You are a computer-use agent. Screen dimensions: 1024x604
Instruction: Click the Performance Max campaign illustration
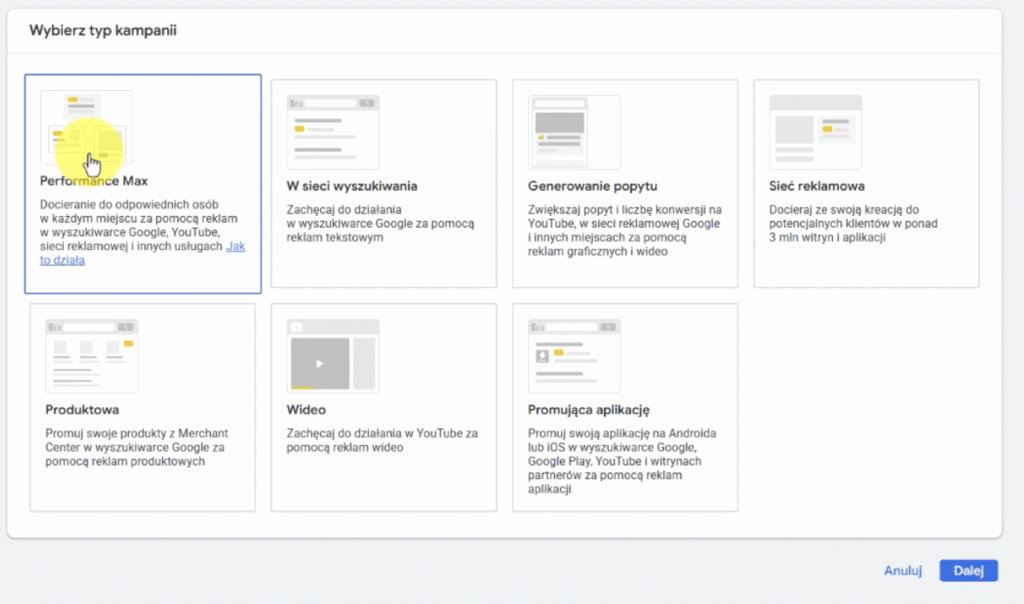[x=86, y=127]
